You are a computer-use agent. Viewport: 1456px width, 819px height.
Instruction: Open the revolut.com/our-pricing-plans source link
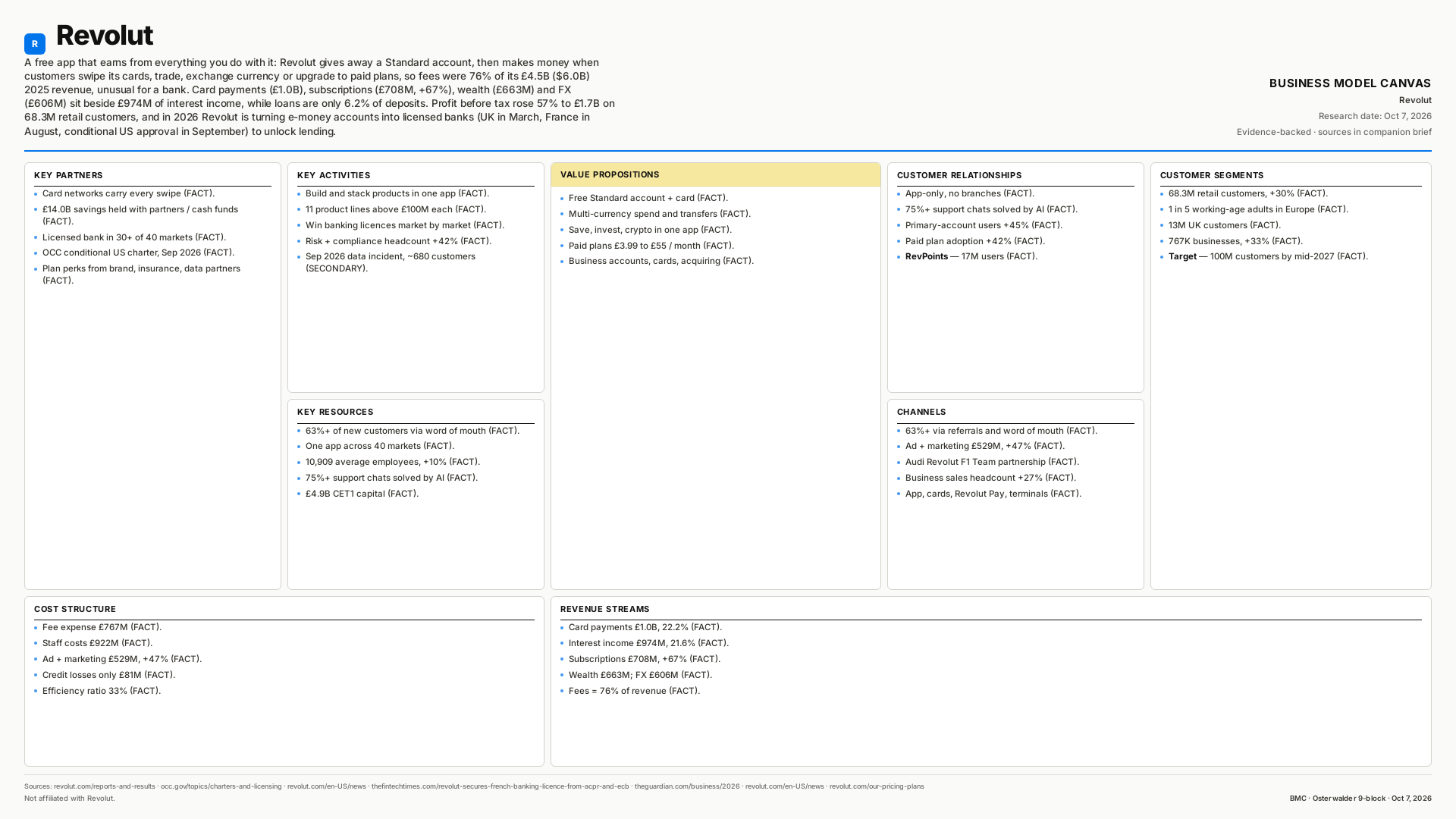[877, 786]
